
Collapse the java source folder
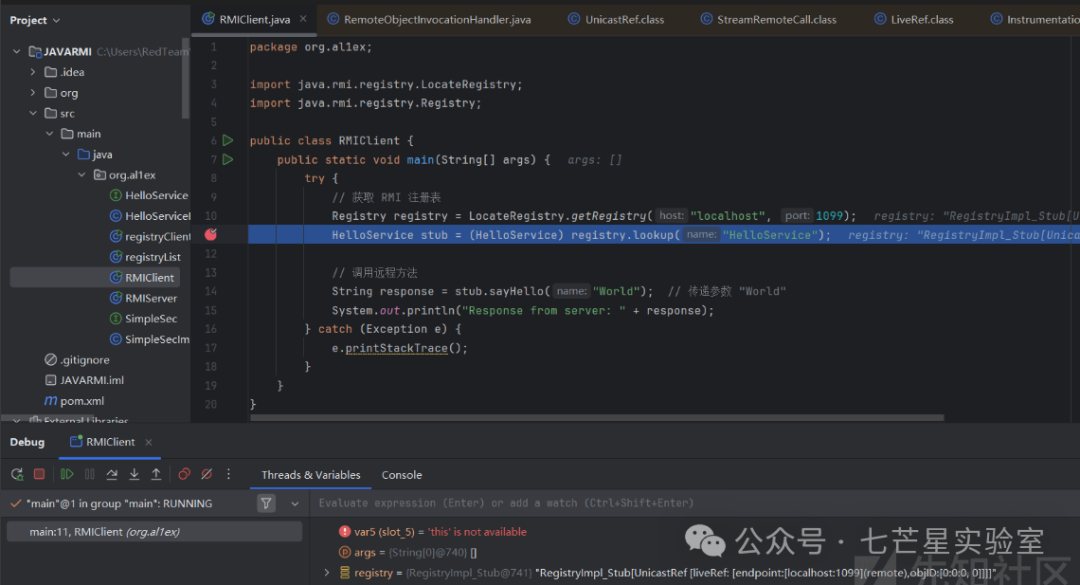65,154
